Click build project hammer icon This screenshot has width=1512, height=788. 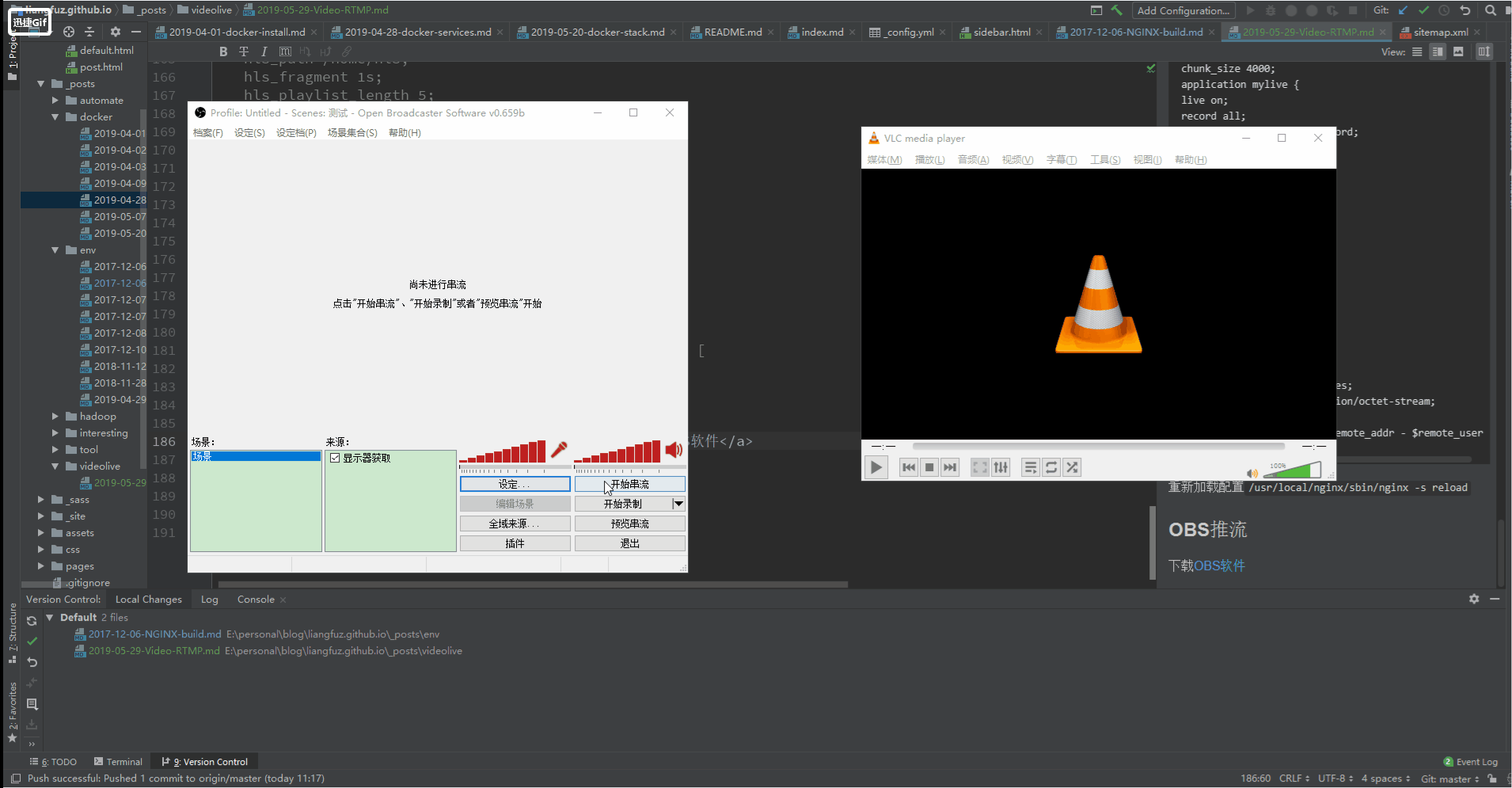coord(1116,10)
